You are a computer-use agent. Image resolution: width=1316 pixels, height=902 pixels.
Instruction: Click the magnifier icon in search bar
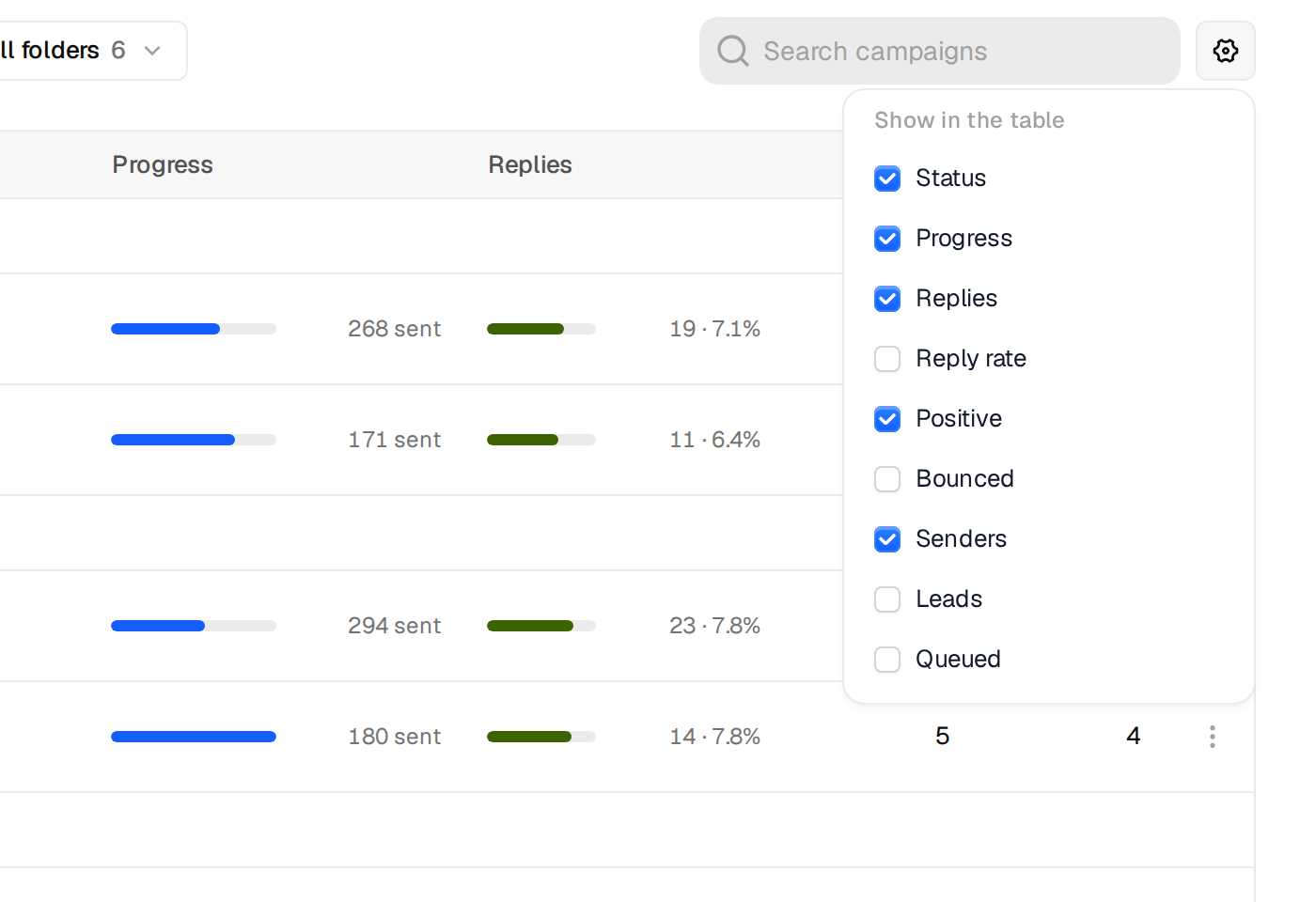(x=733, y=51)
